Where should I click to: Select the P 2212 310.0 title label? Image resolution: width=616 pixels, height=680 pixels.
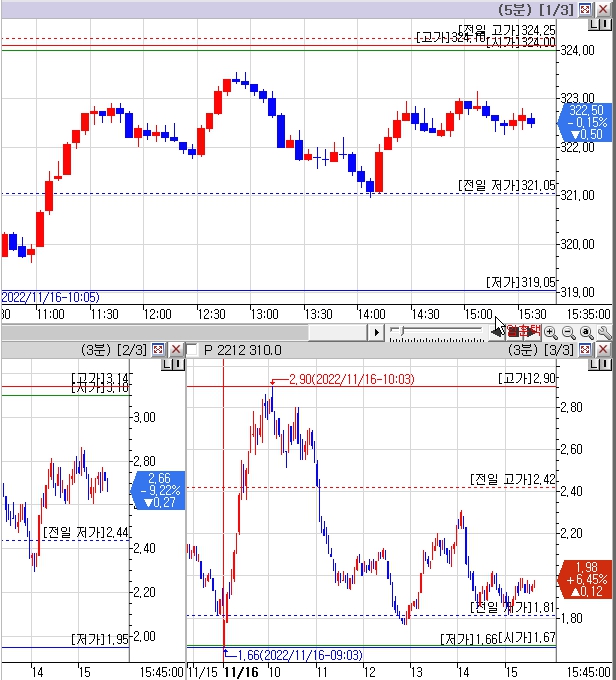[242, 350]
